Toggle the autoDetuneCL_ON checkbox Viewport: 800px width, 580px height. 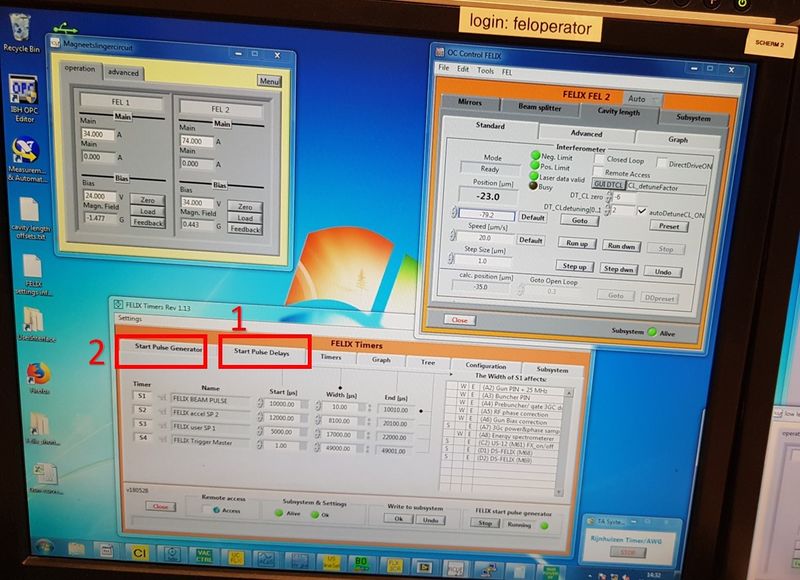642,212
